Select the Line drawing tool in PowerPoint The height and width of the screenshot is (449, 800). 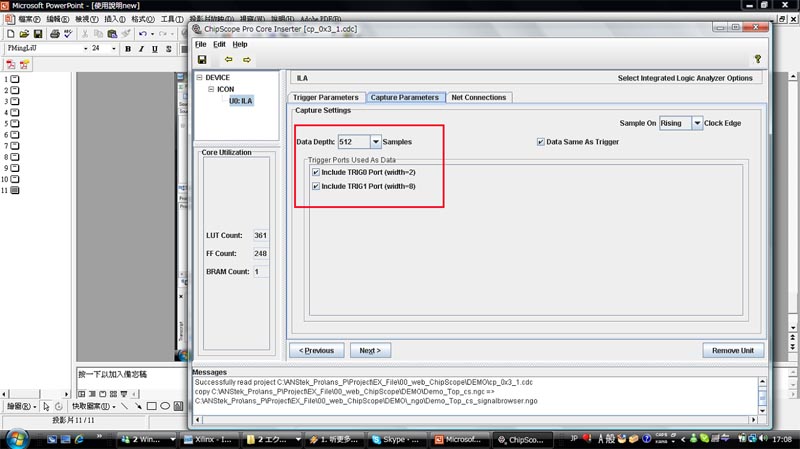coord(124,406)
